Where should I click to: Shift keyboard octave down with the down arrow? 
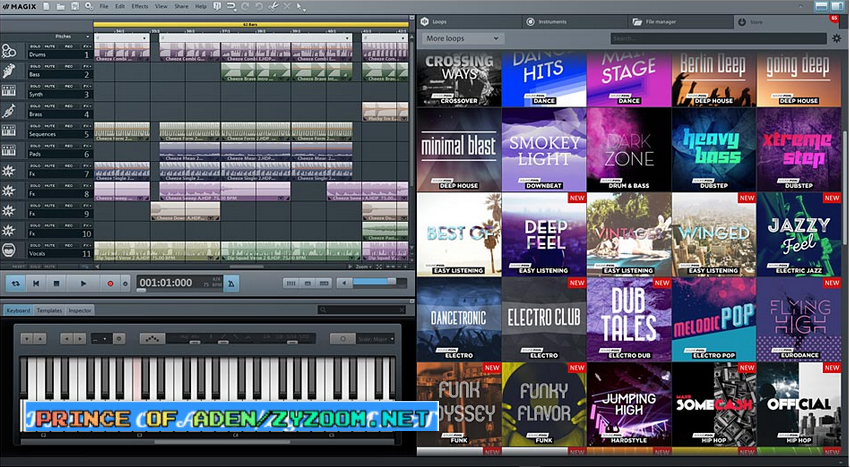(x=27, y=338)
